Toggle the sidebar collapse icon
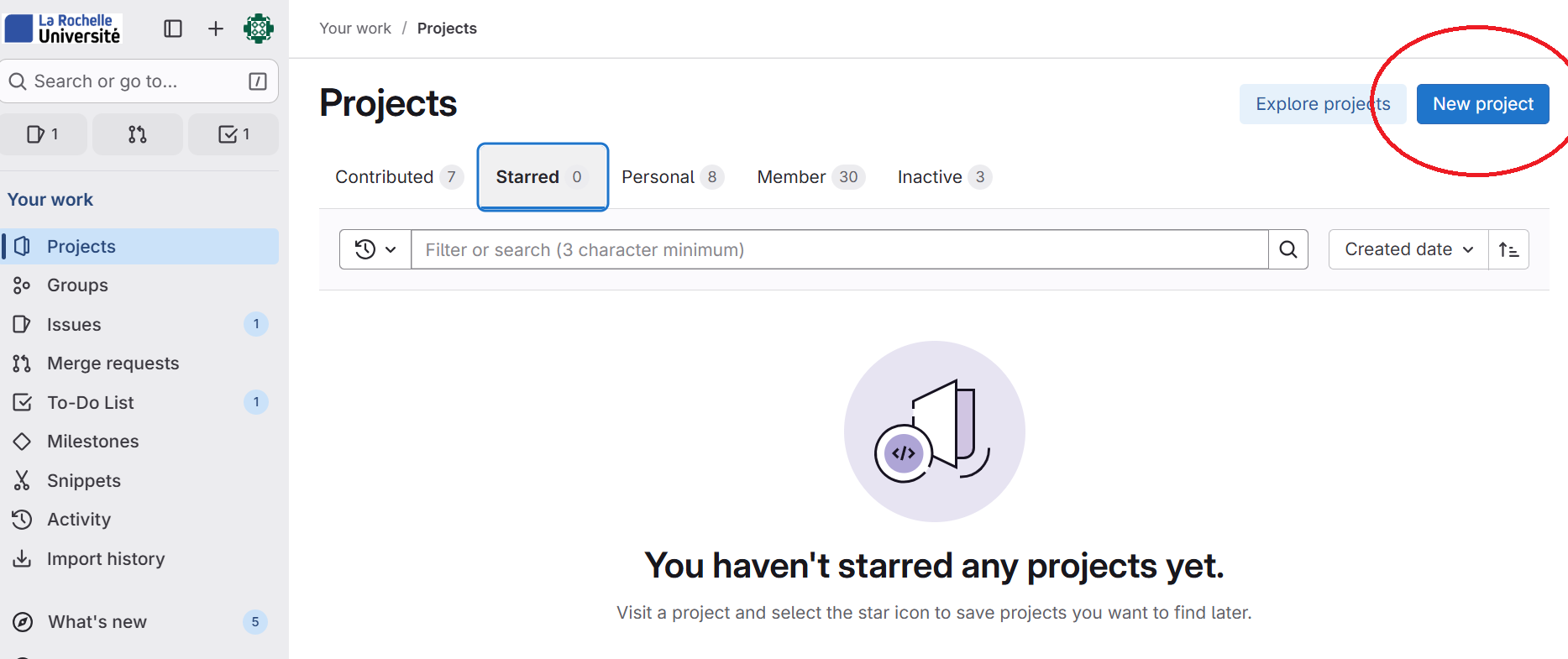Viewport: 1568px width, 659px height. click(173, 29)
